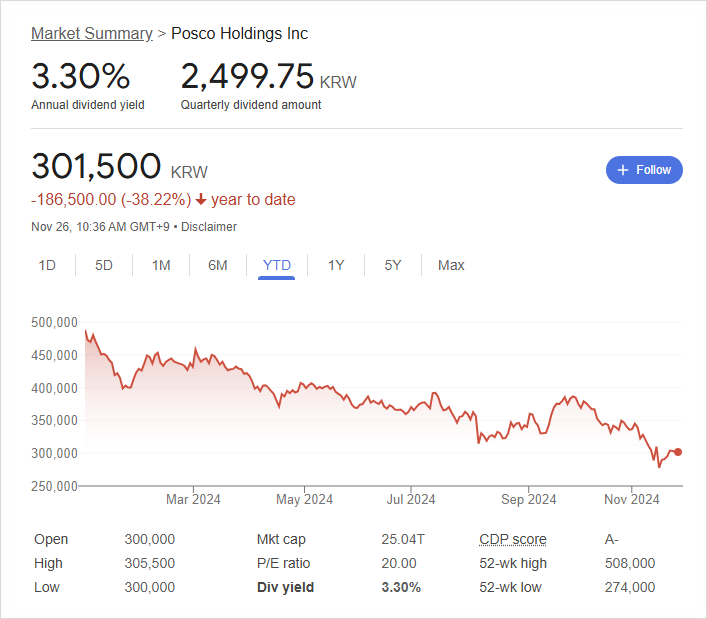Click the Mar 2024 axis marker

[x=193, y=499]
